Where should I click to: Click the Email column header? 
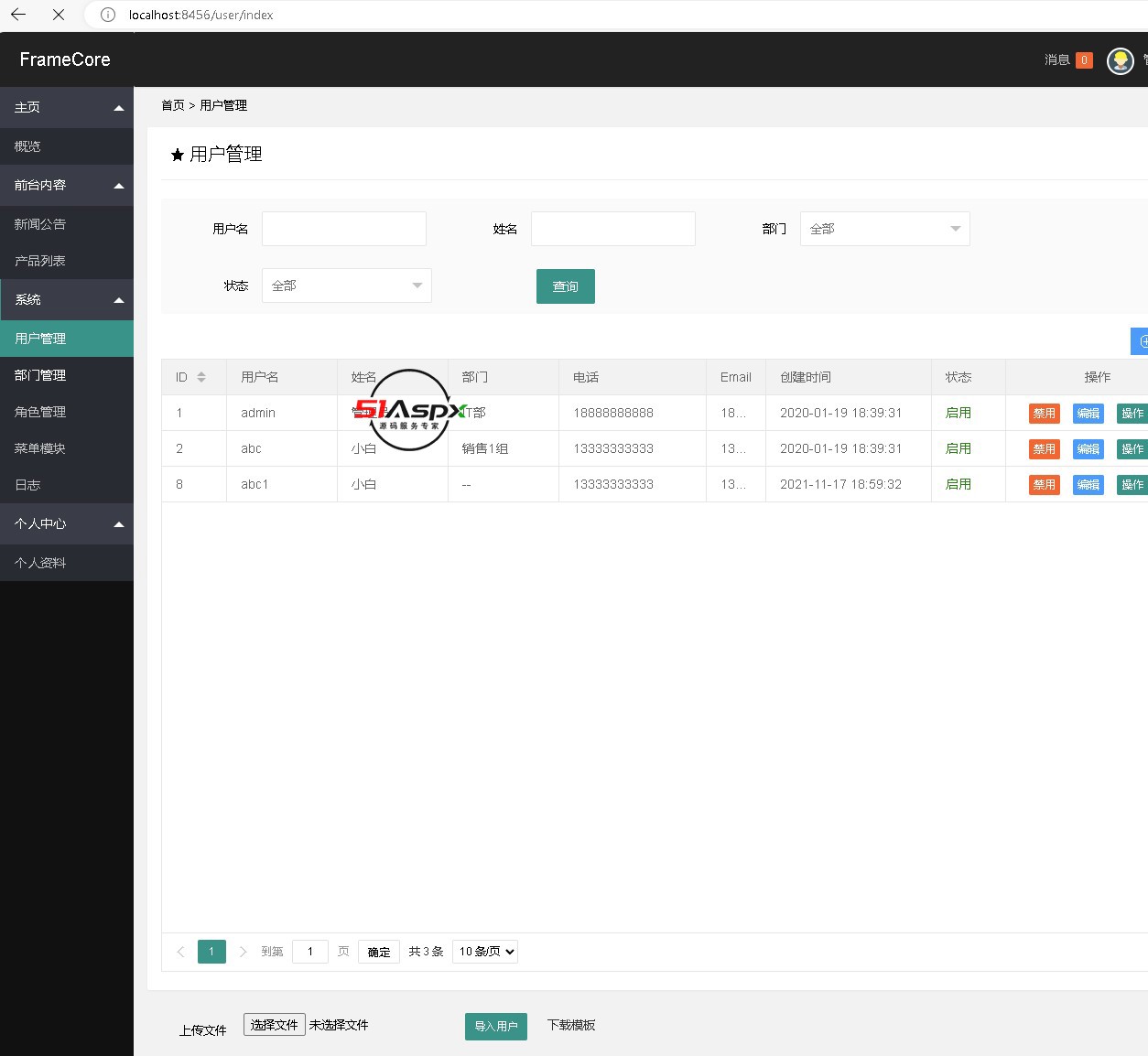point(736,377)
